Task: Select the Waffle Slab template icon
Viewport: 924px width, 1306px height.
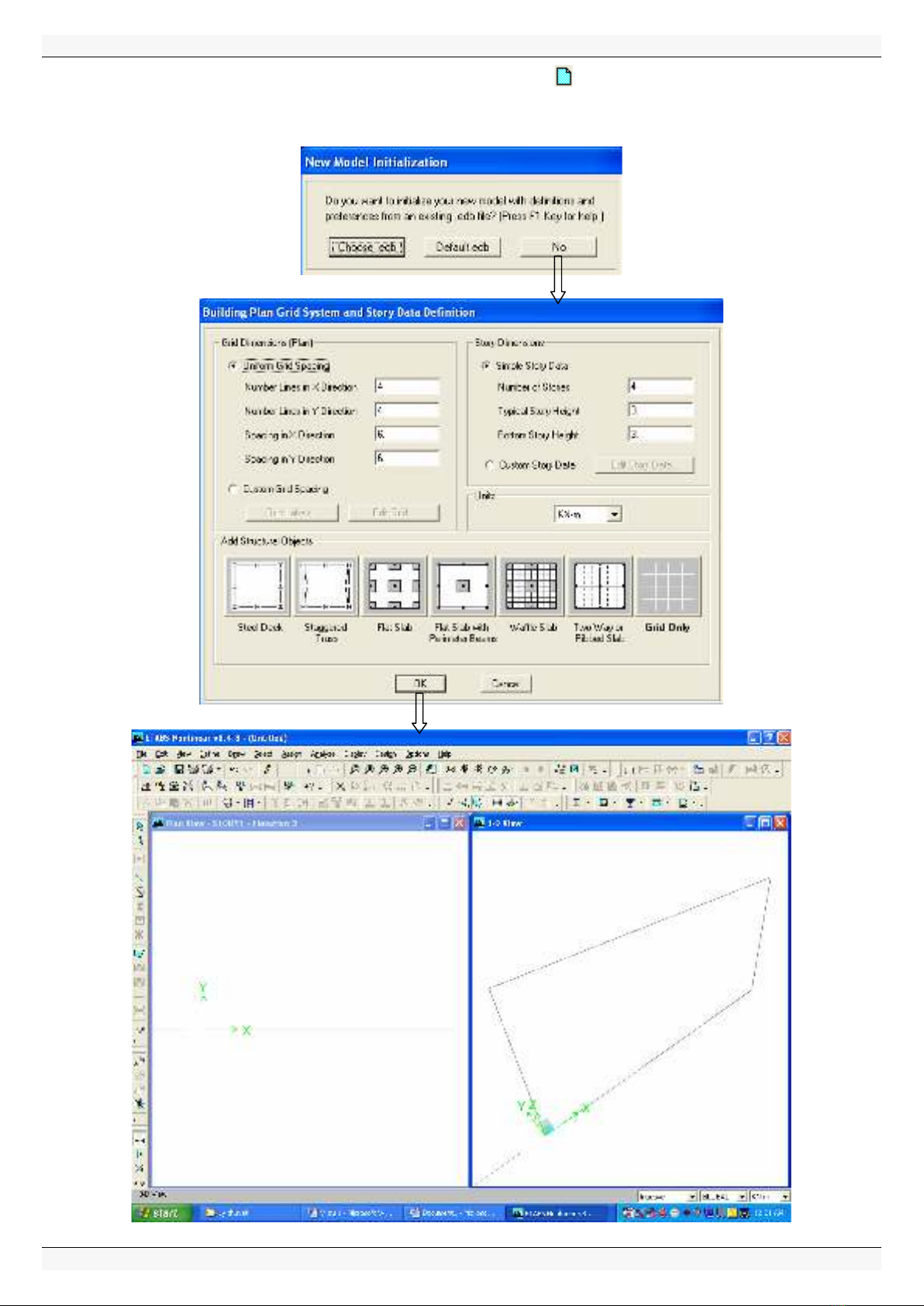Action: [531, 586]
